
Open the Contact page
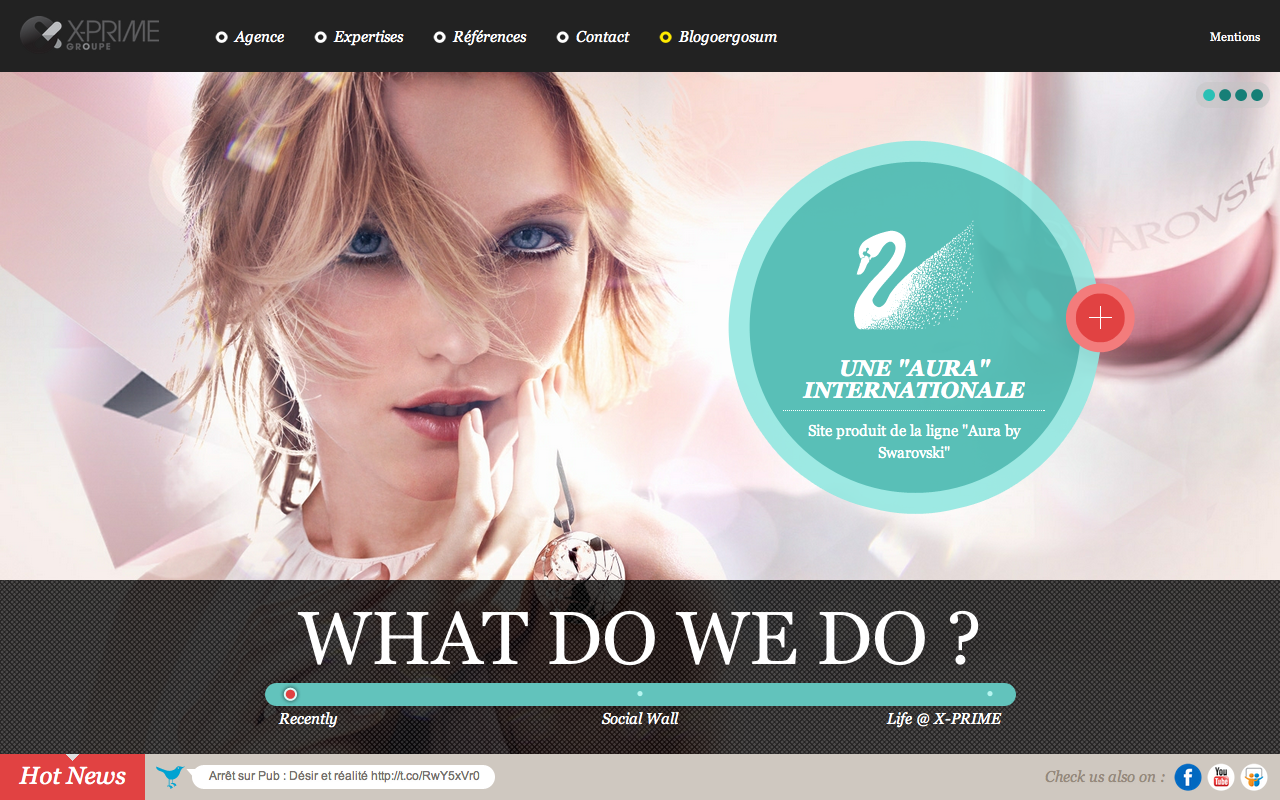593,37
